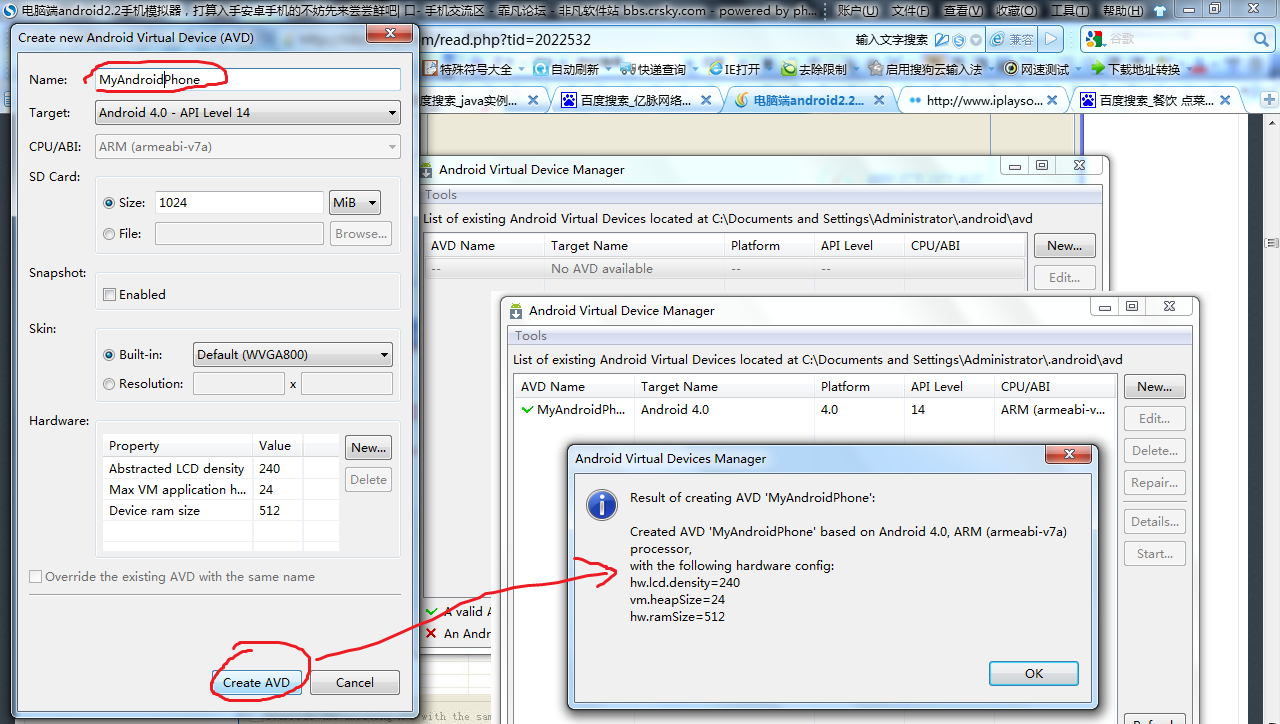1280x724 pixels.
Task: Click the 兼容 compatibility mode button
Action: pos(1011,39)
